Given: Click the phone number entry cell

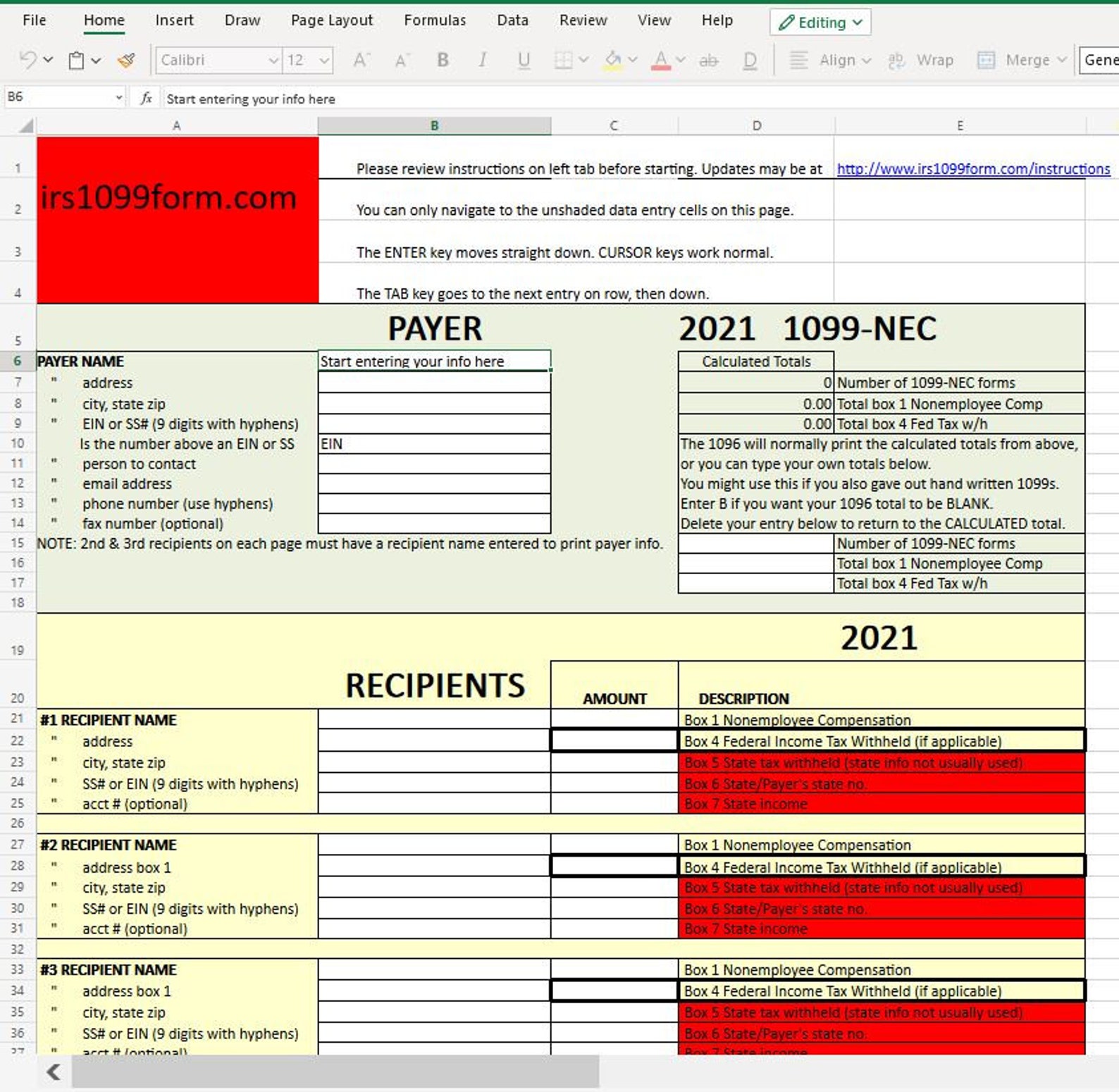Looking at the screenshot, I should (x=434, y=504).
